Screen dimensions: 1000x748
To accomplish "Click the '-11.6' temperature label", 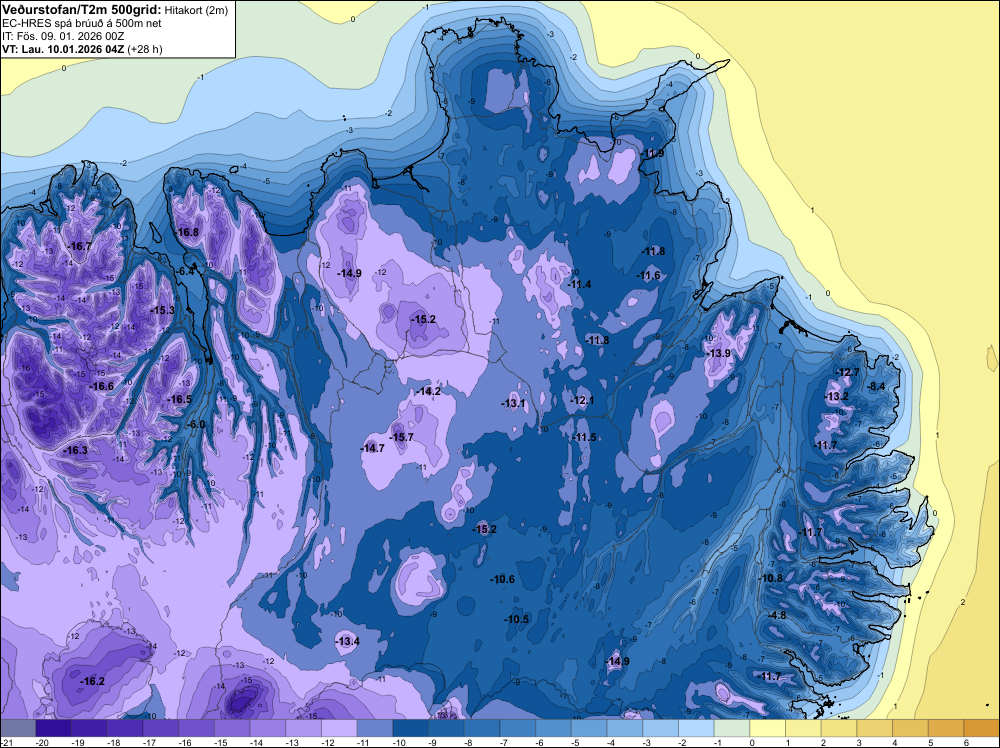I will (649, 275).
